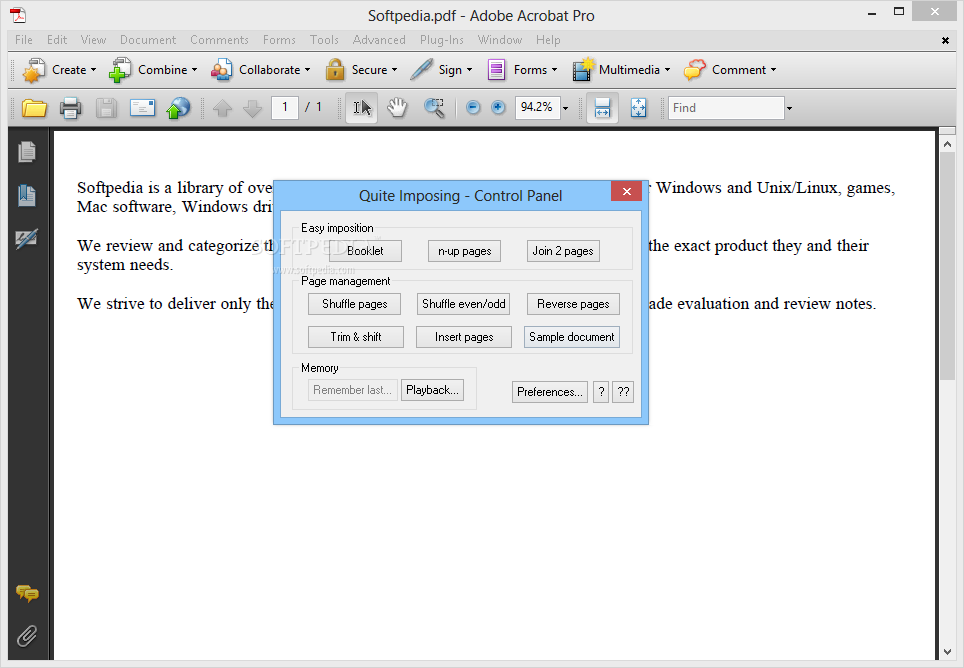This screenshot has width=964, height=668.
Task: Open the Help menu
Action: point(548,40)
